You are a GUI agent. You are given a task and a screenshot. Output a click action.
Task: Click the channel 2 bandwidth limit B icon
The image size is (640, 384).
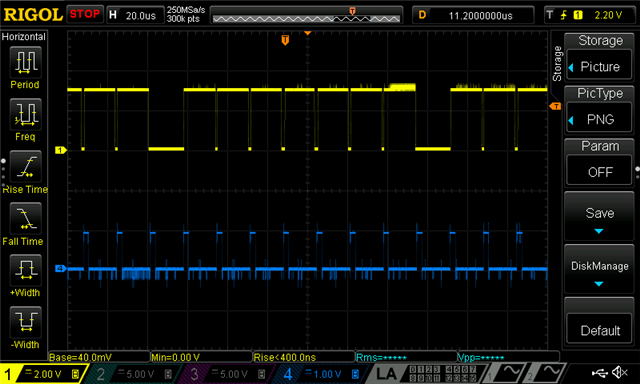(168, 374)
